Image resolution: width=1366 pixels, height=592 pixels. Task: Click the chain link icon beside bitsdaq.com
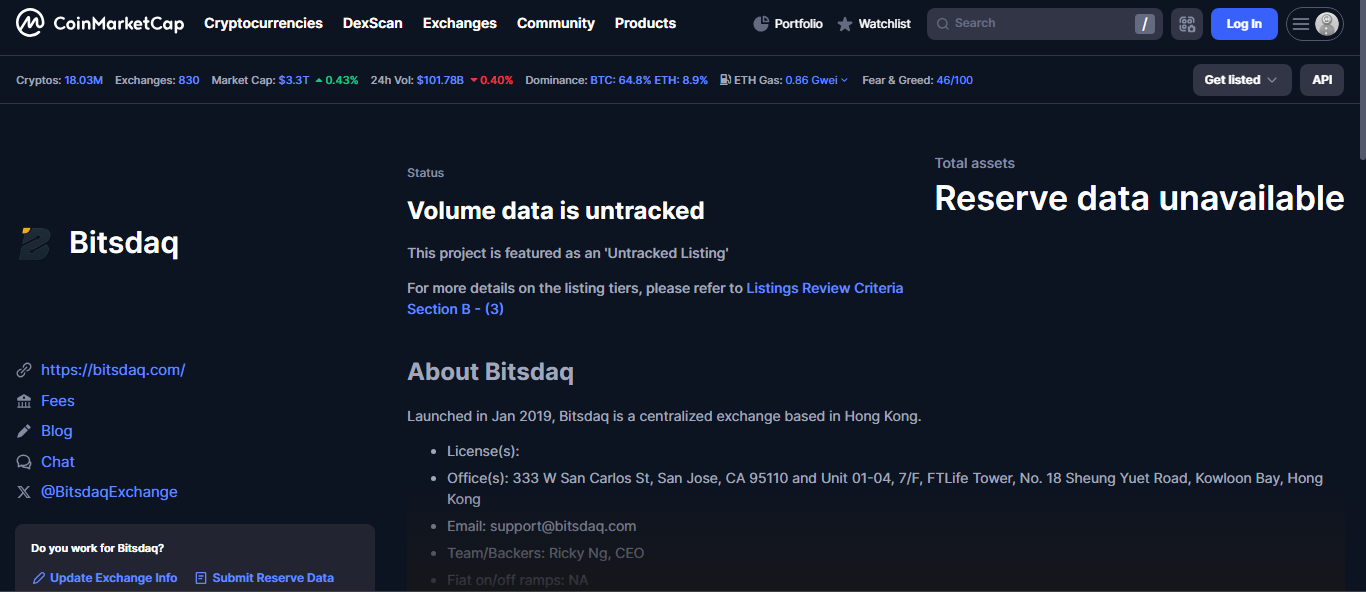click(24, 370)
